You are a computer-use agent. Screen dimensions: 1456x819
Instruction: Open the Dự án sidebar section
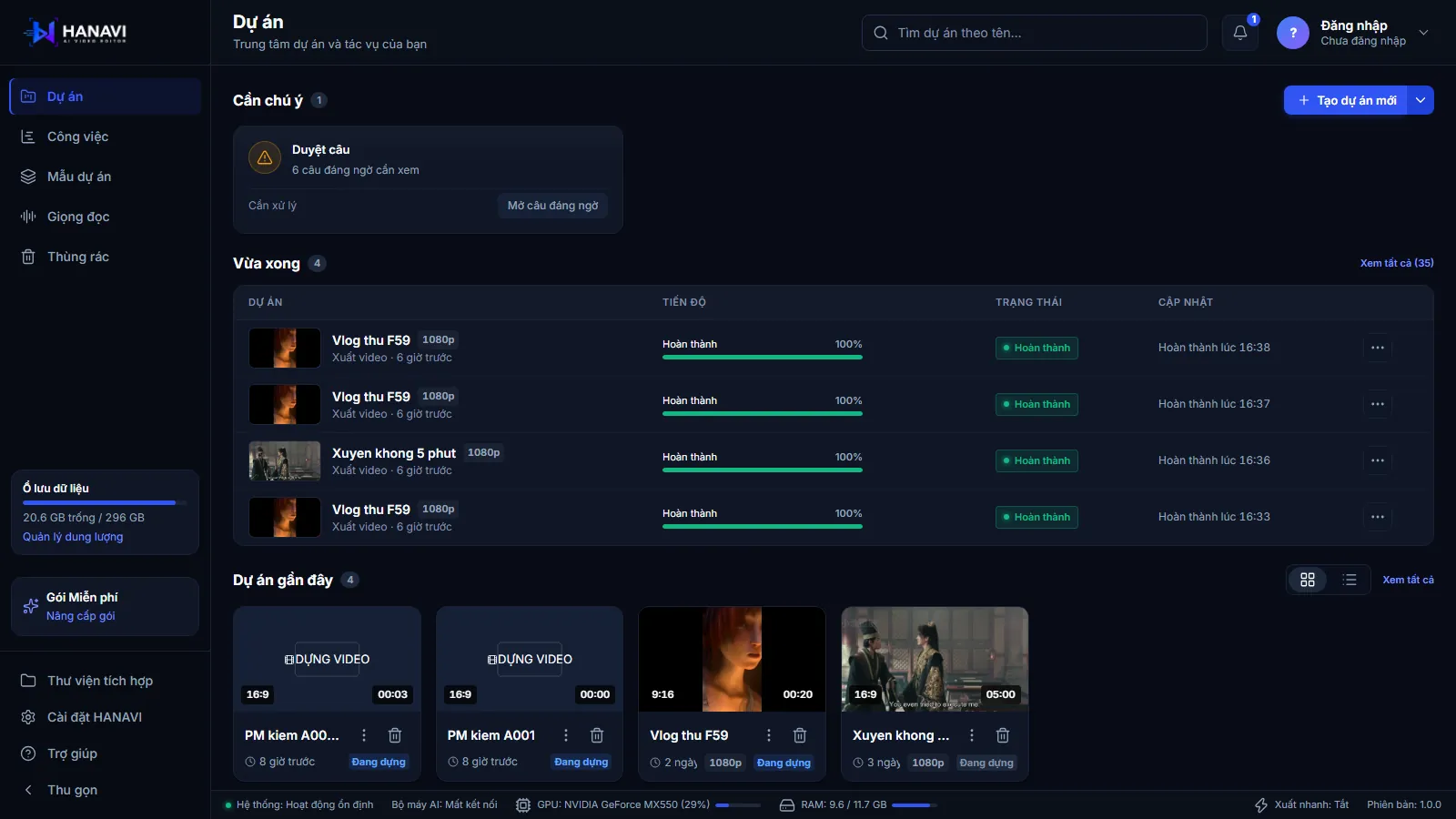106,96
